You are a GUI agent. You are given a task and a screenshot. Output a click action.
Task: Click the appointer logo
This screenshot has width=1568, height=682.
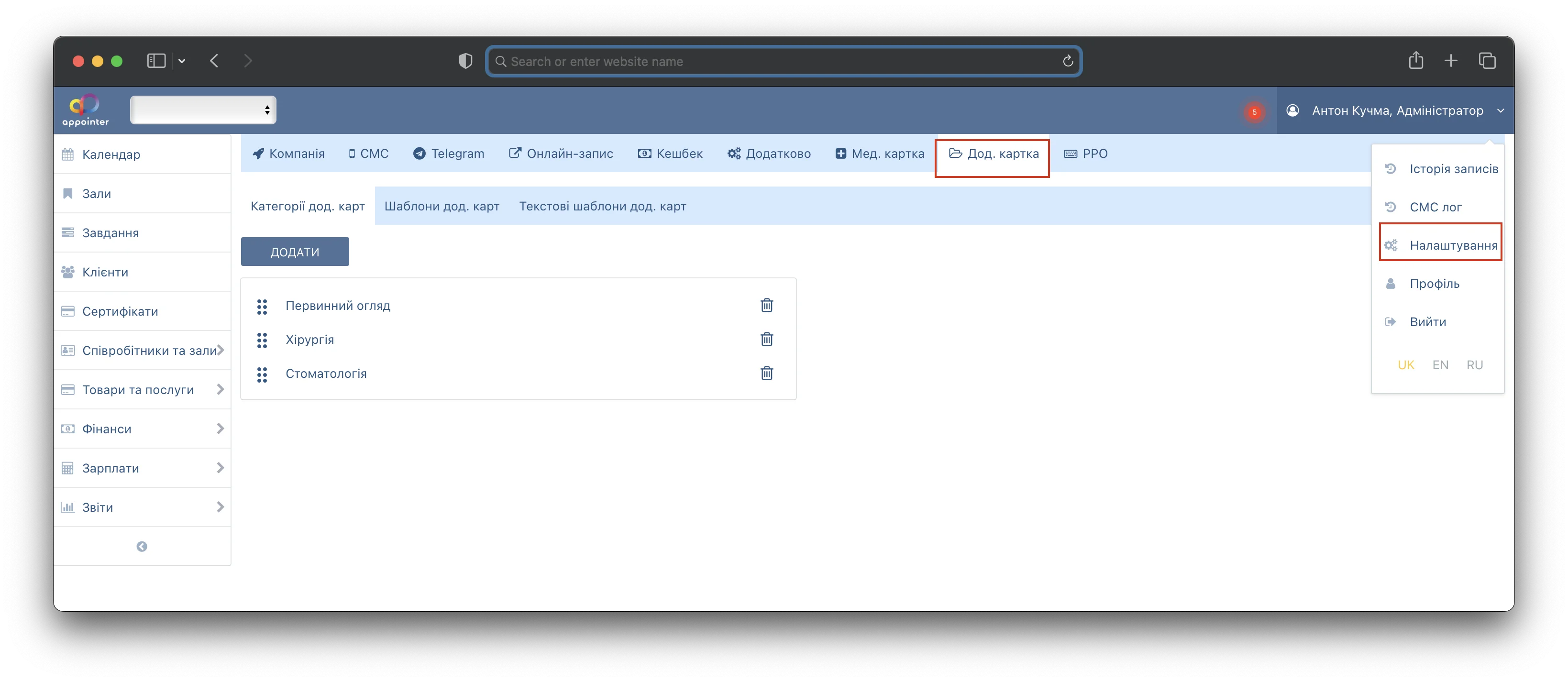pyautogui.click(x=85, y=110)
